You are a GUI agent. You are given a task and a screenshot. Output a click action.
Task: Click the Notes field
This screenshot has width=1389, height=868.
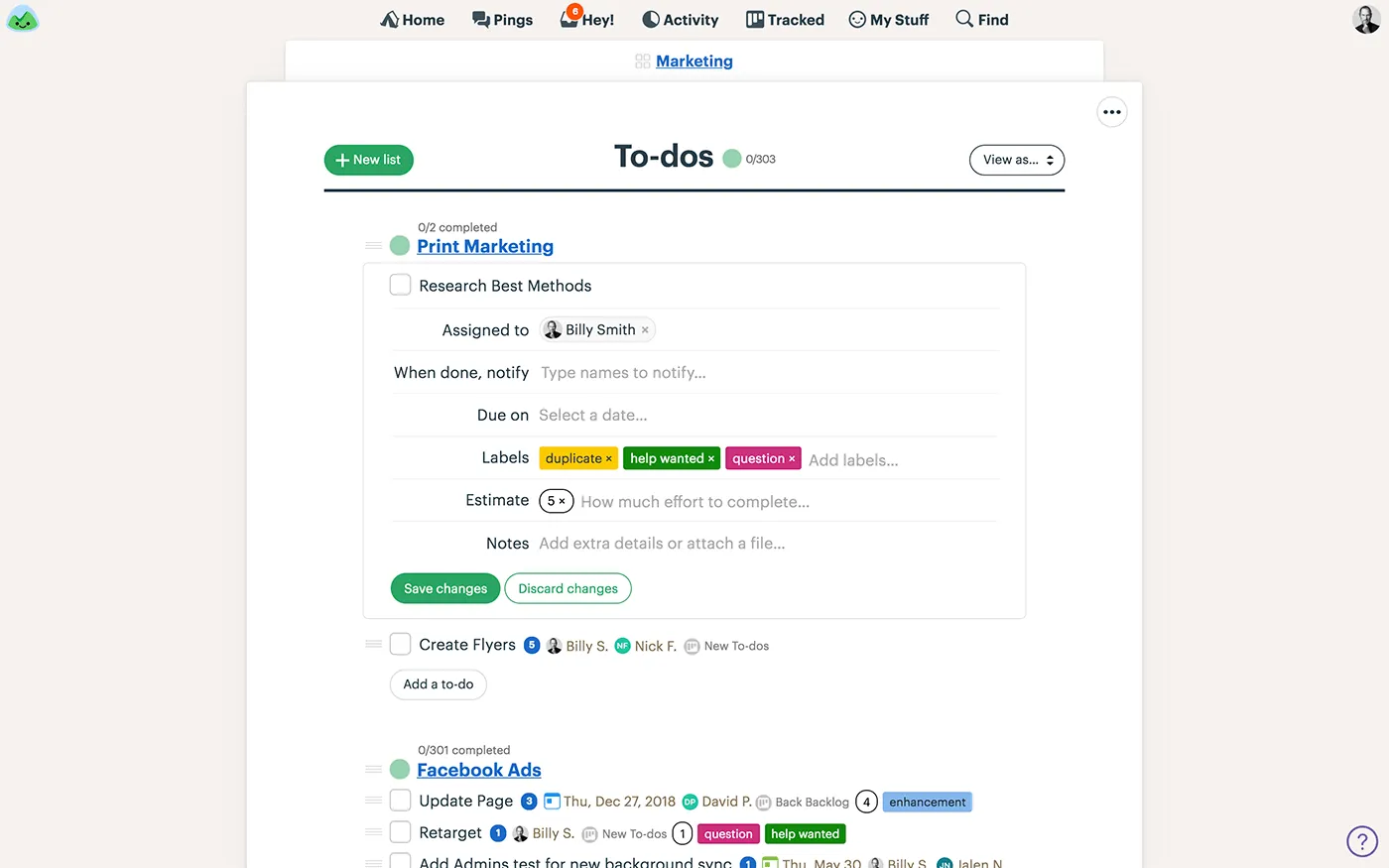click(x=768, y=544)
